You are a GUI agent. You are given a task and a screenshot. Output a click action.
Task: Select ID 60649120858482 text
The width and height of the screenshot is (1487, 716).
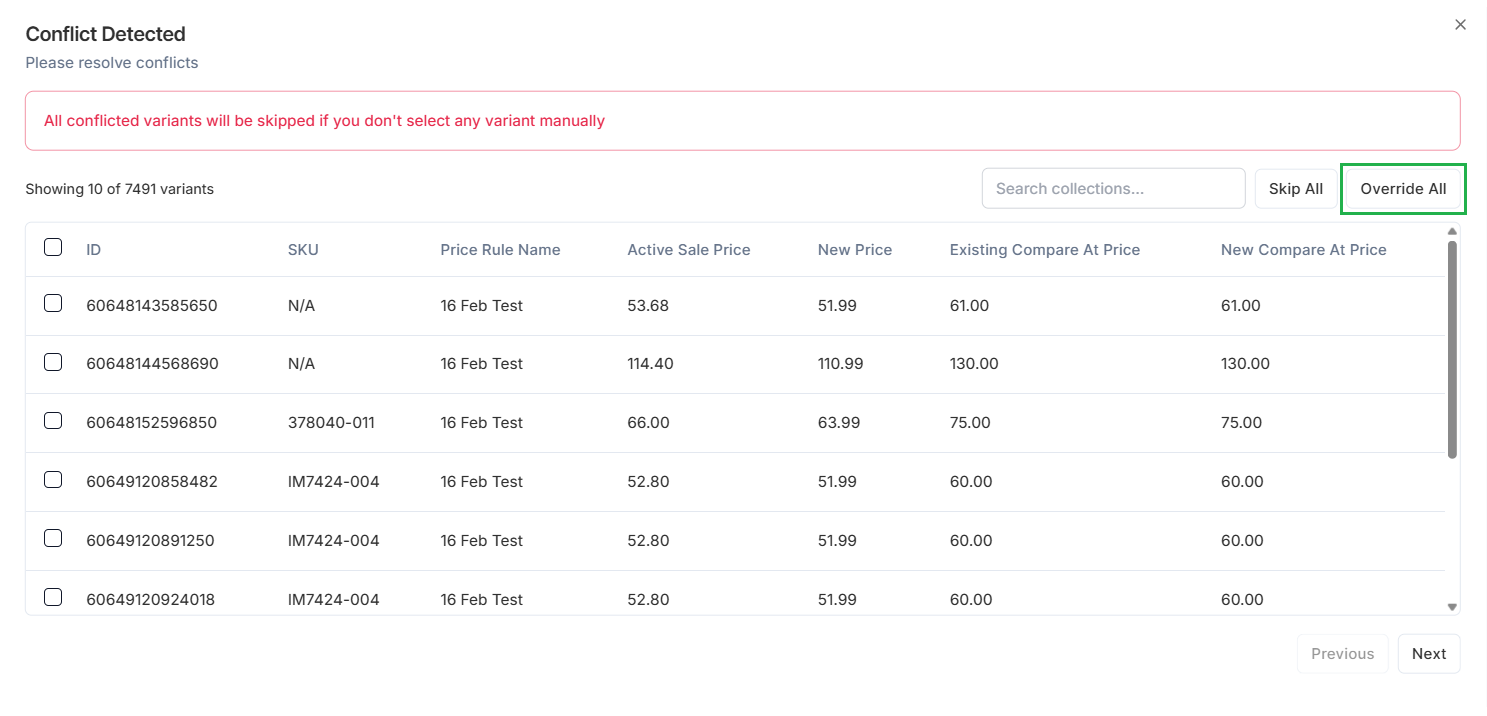[x=152, y=482]
